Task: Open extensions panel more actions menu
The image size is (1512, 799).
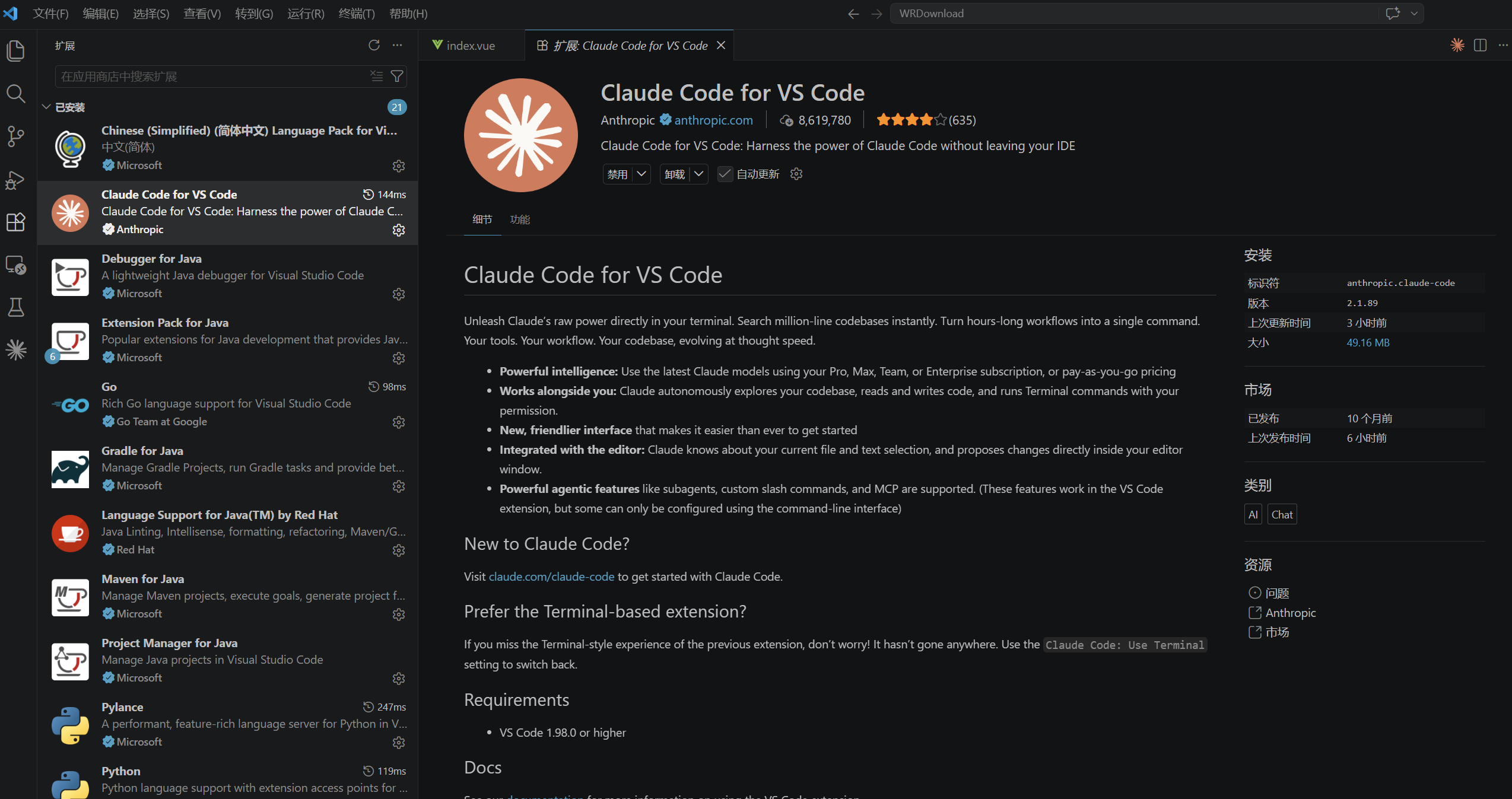Action: pos(398,45)
